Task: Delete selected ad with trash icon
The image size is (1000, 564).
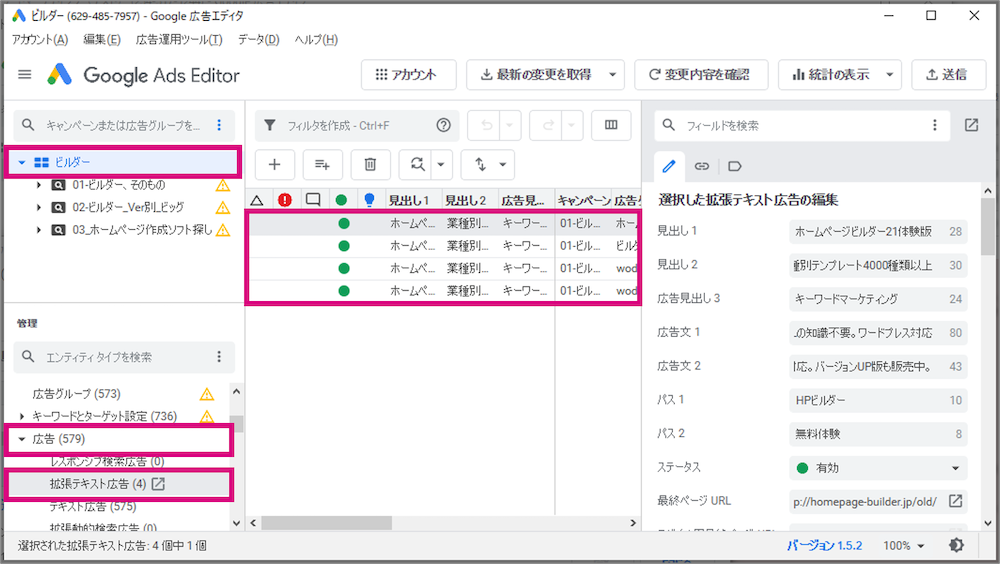Action: pyautogui.click(x=370, y=165)
